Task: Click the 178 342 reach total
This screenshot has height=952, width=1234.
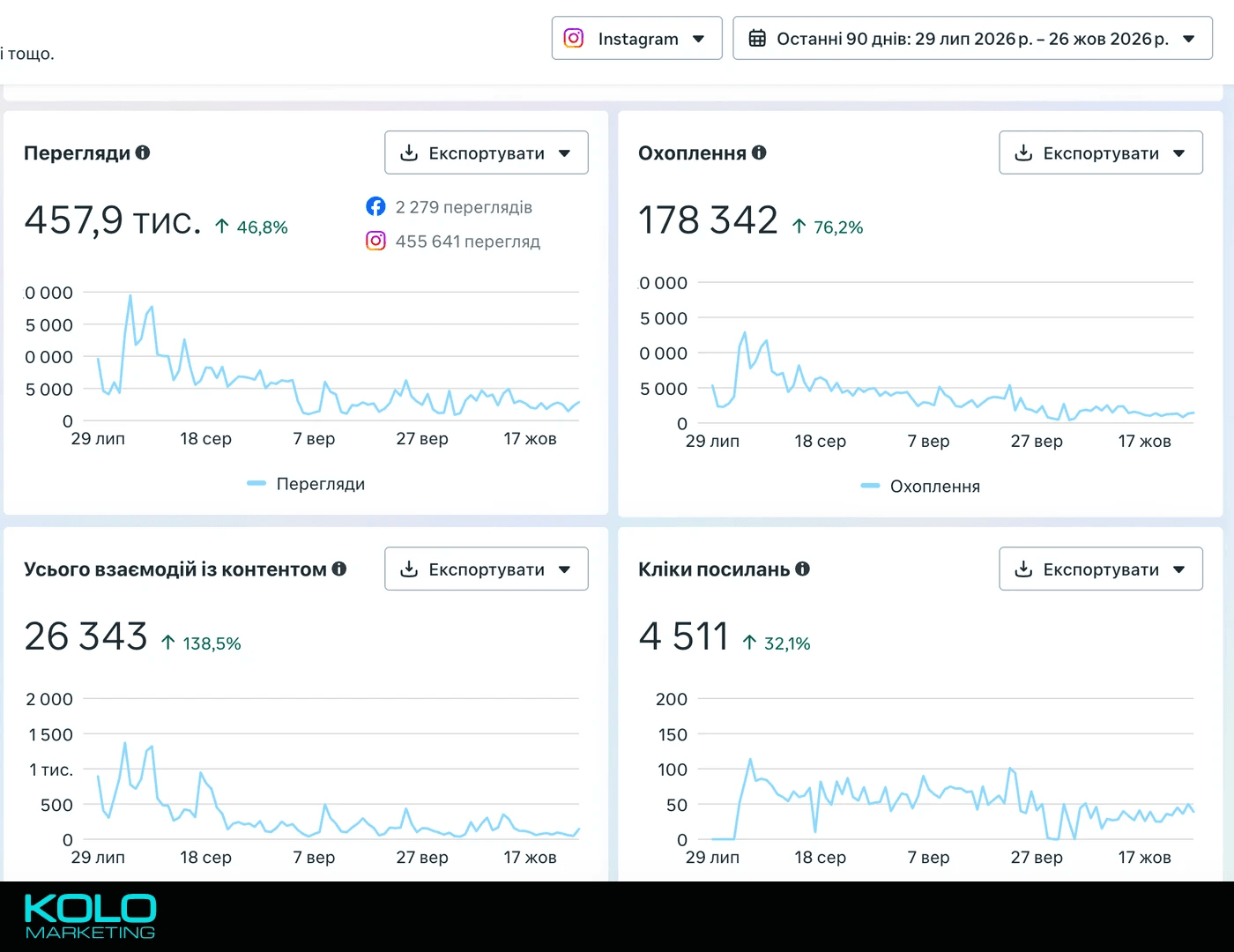Action: tap(708, 220)
